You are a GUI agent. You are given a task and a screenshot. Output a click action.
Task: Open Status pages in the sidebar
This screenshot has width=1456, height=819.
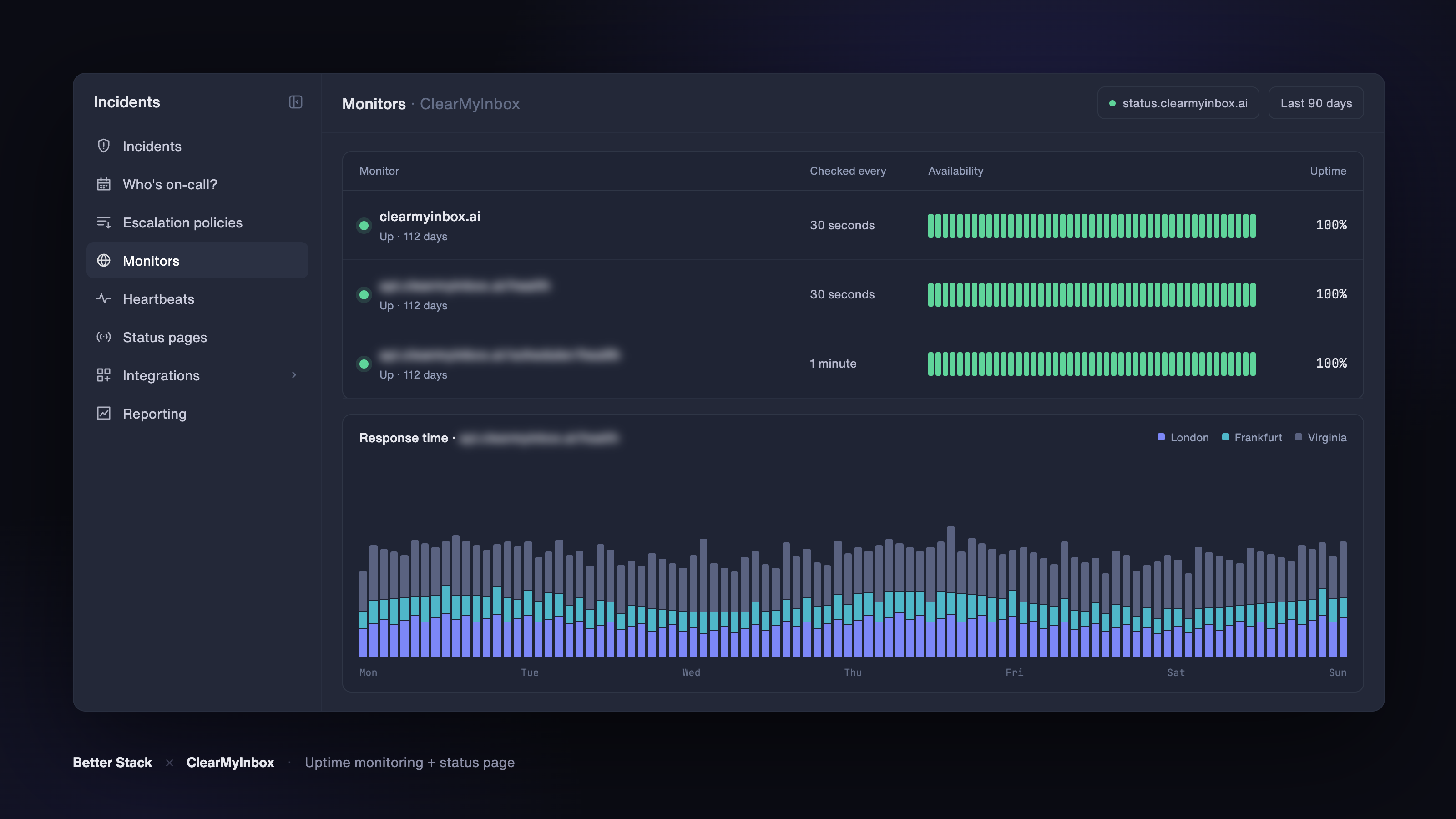click(197, 338)
